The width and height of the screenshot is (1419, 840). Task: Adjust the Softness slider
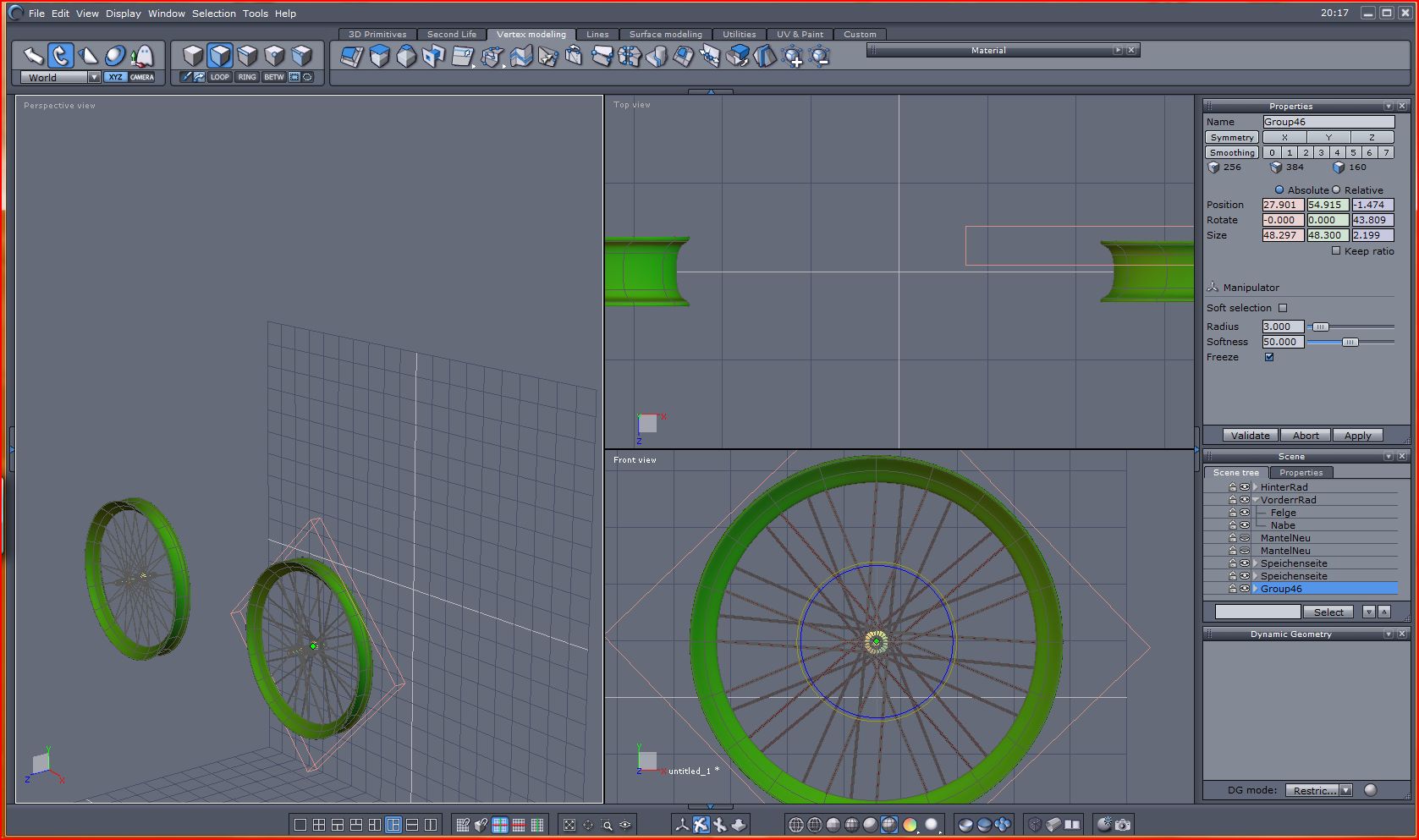pos(1350,342)
